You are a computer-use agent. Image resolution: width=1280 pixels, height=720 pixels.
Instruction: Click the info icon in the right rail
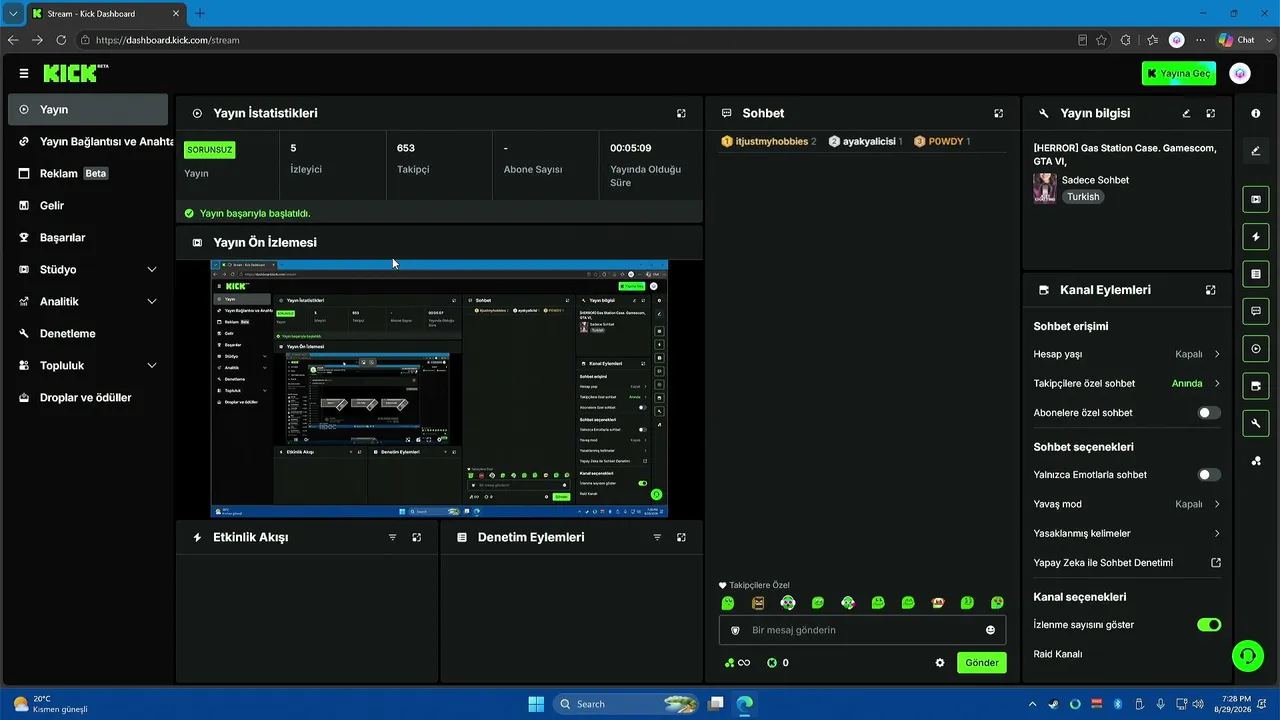[x=1256, y=114]
